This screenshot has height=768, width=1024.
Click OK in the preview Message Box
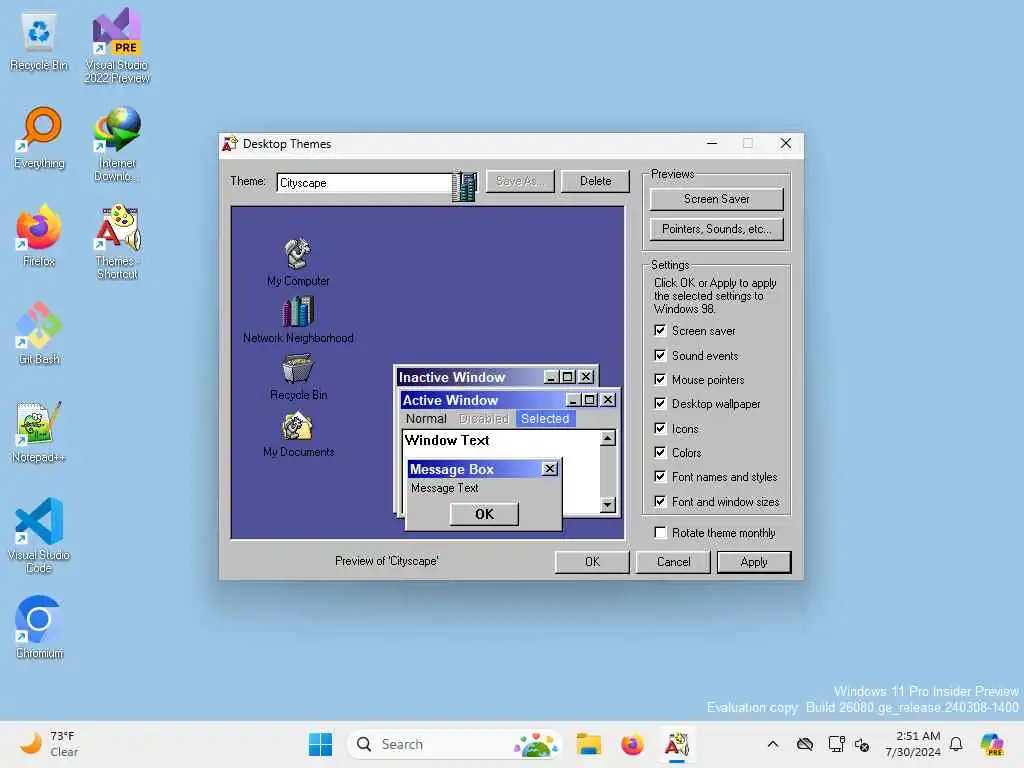coord(484,514)
